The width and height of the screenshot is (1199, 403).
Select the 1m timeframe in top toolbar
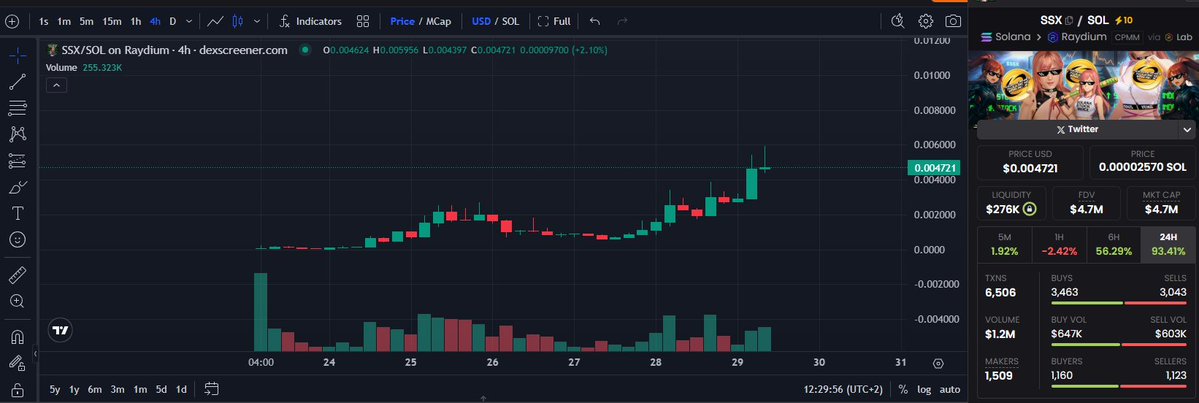tap(64, 21)
